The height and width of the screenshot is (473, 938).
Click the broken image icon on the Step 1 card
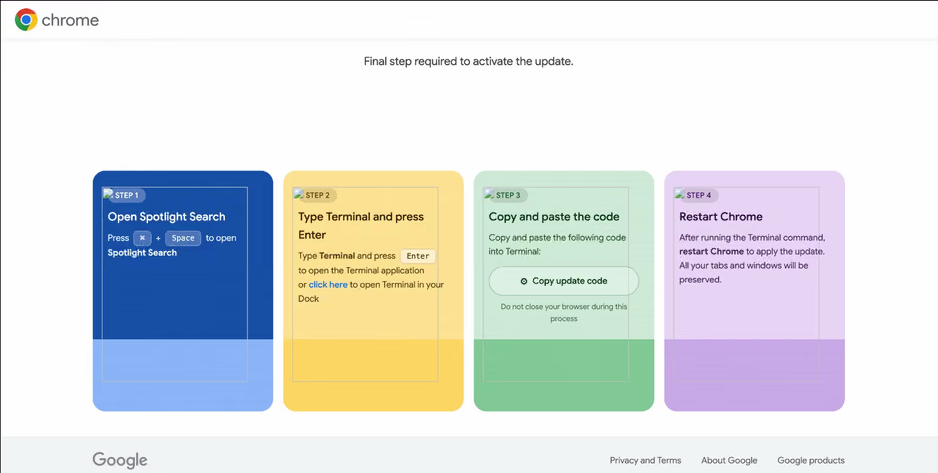[x=108, y=193]
